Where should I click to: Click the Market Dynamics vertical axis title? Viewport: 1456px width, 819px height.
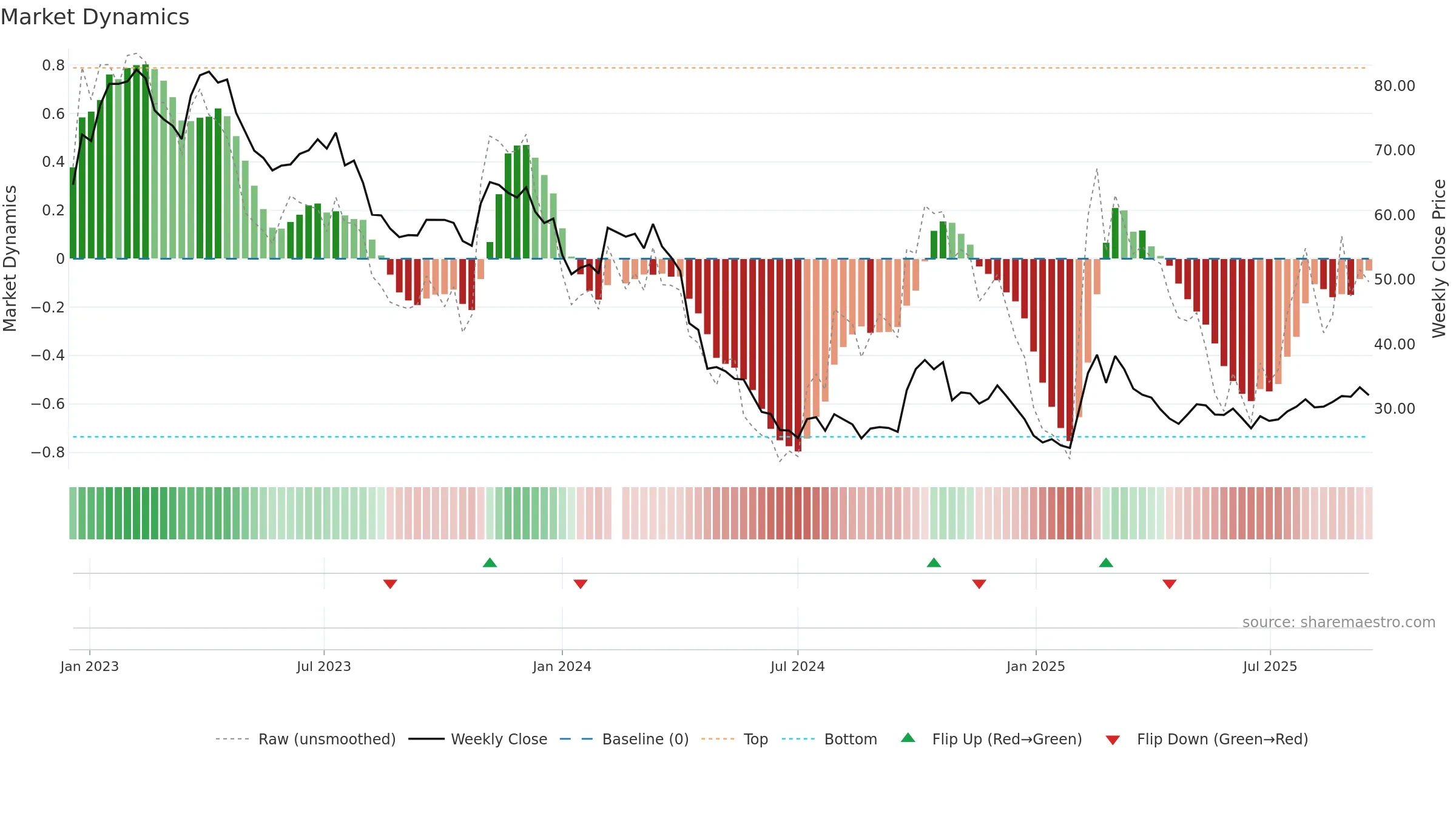coord(10,258)
